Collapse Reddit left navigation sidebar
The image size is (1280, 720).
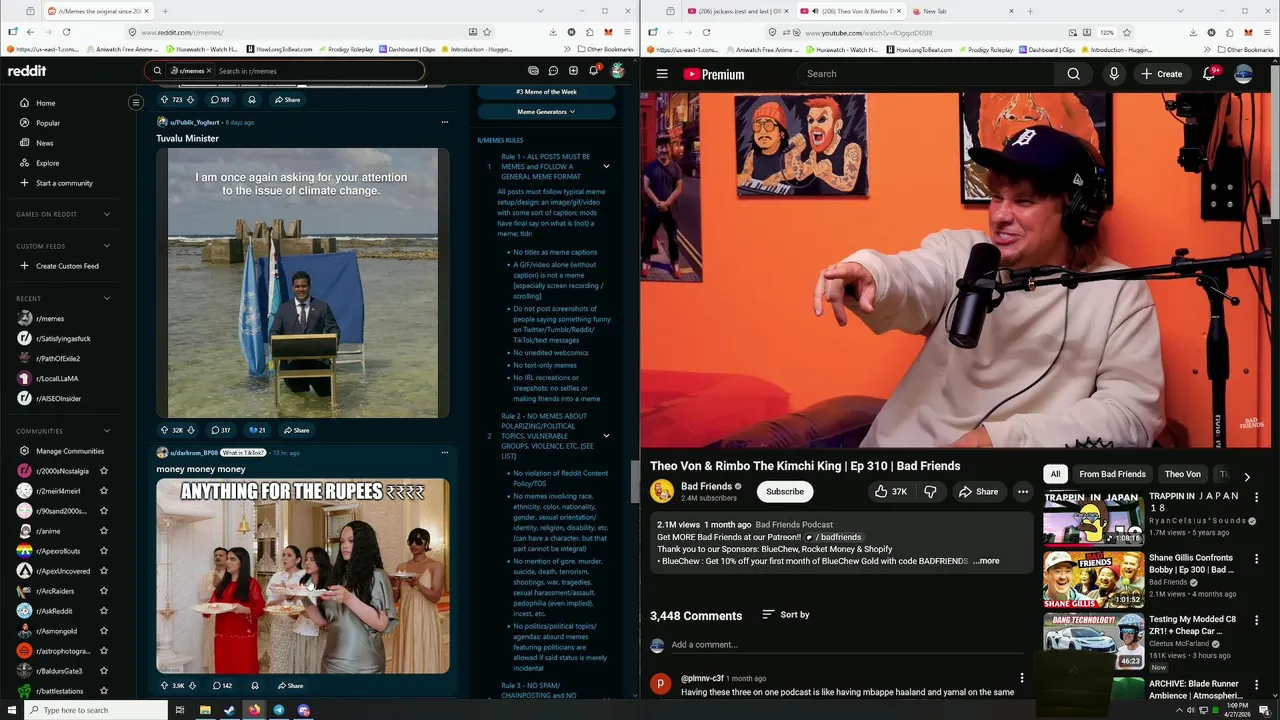tap(136, 102)
